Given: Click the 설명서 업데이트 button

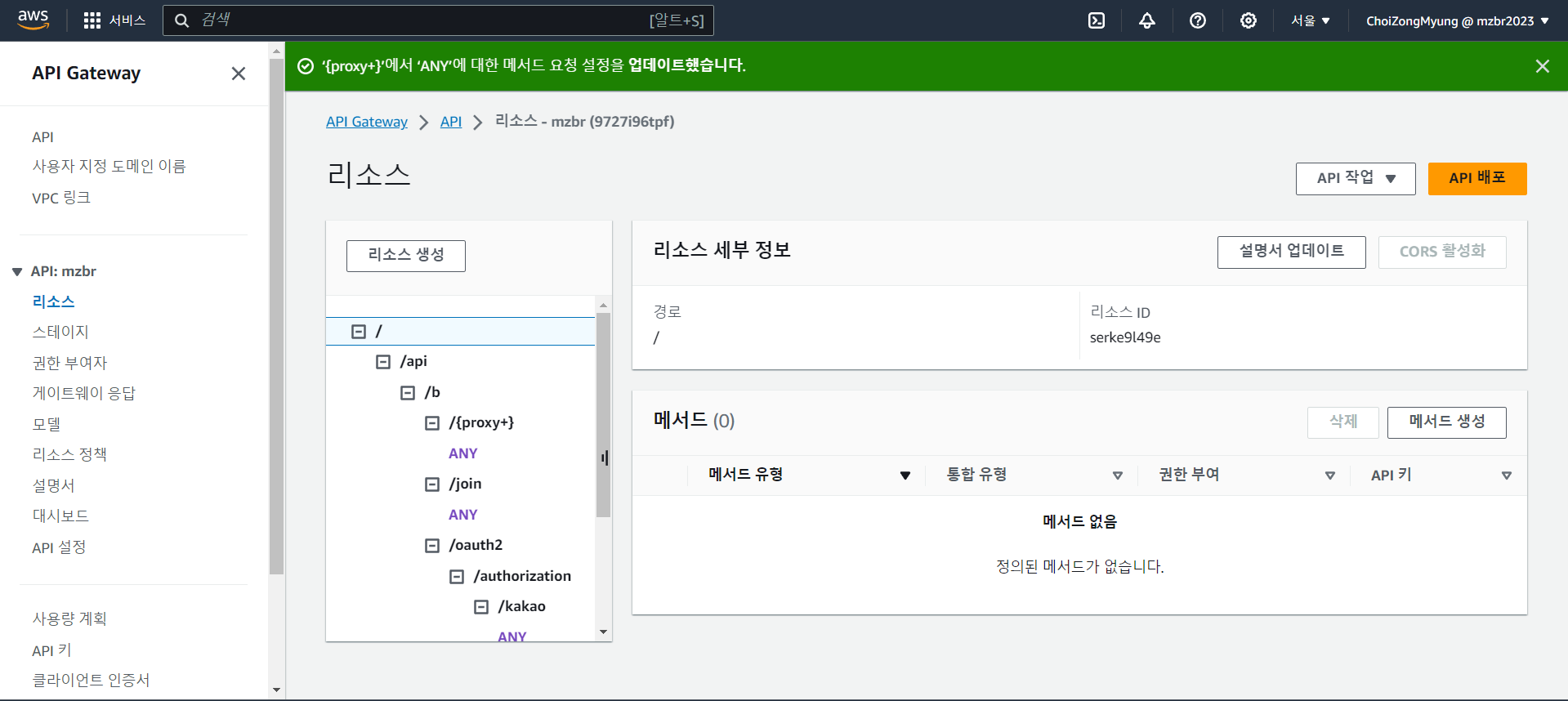Looking at the screenshot, I should point(1291,252).
